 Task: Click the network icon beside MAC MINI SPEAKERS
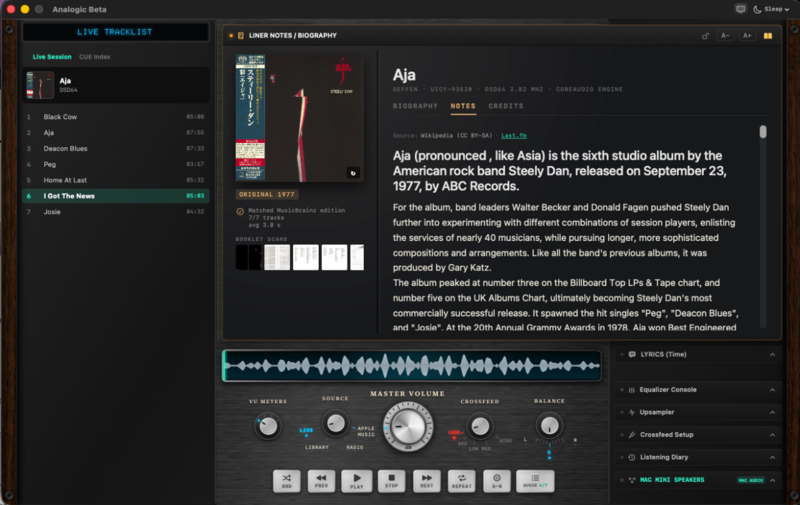pos(632,480)
